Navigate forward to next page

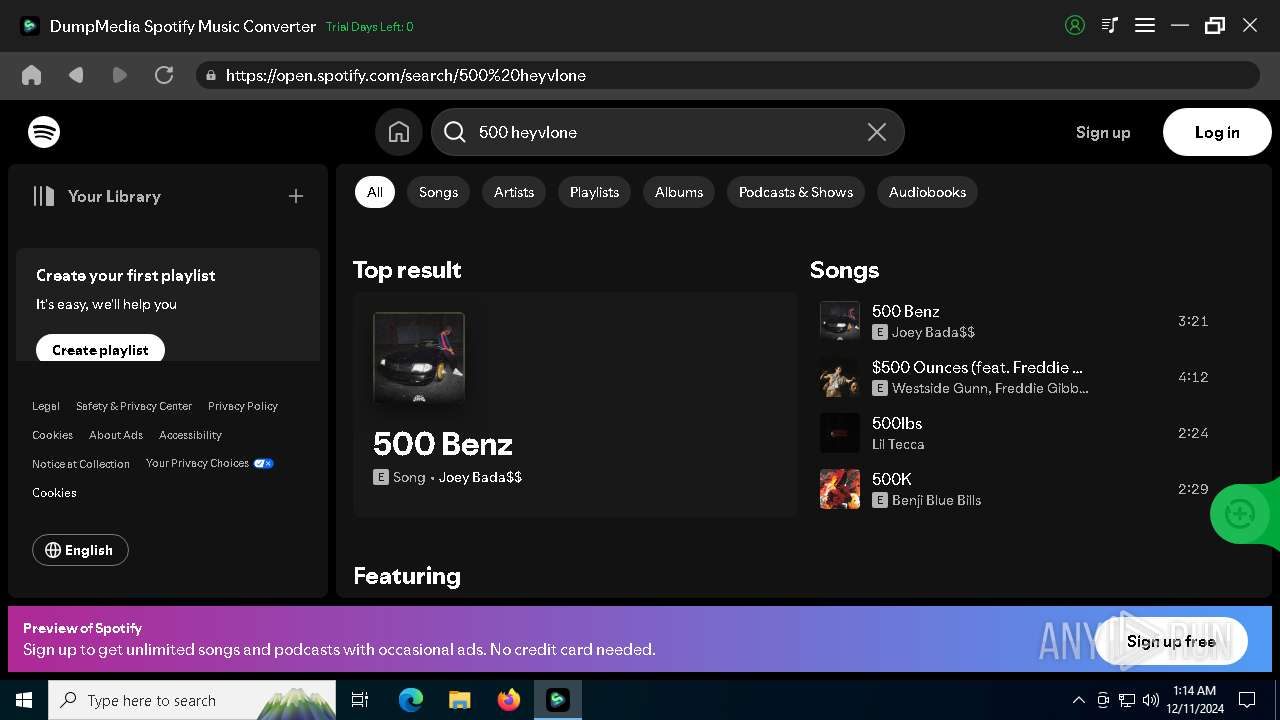coord(120,75)
